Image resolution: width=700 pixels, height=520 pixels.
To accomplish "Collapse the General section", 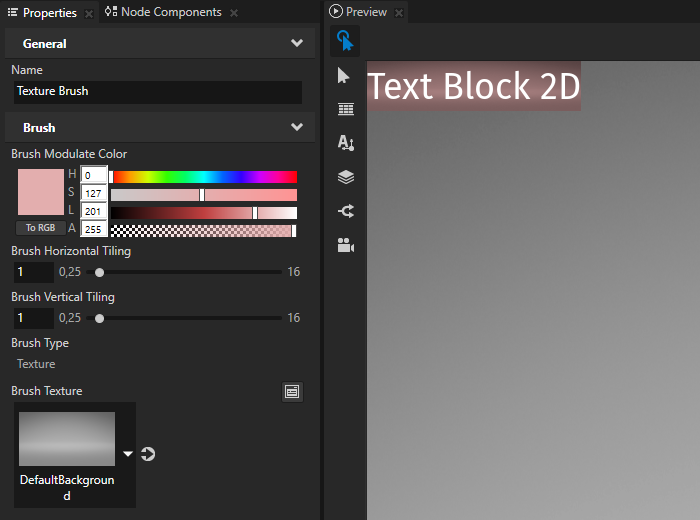I will click(x=296, y=44).
